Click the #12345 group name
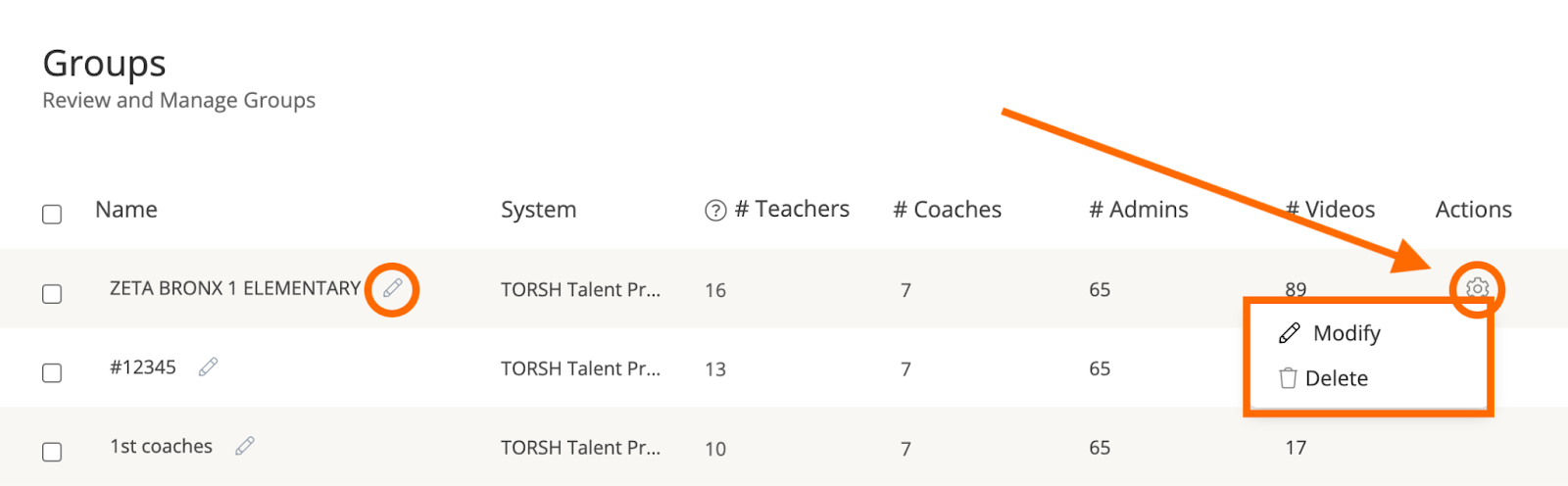Viewport: 1568px width, 486px height. coord(143,367)
